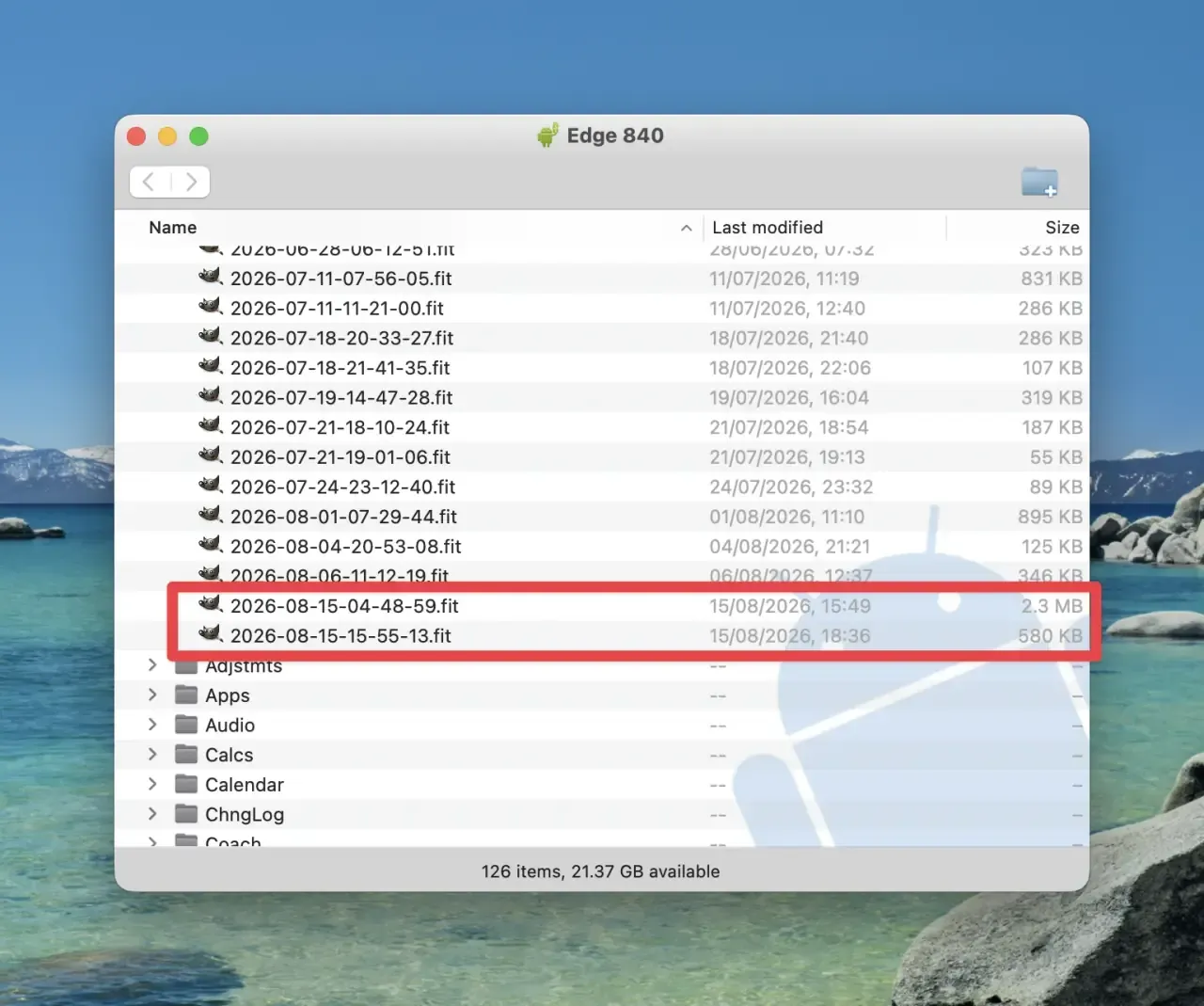Select the ChngLog folder name
Screen dimensions: 1204x1006
click(x=245, y=815)
